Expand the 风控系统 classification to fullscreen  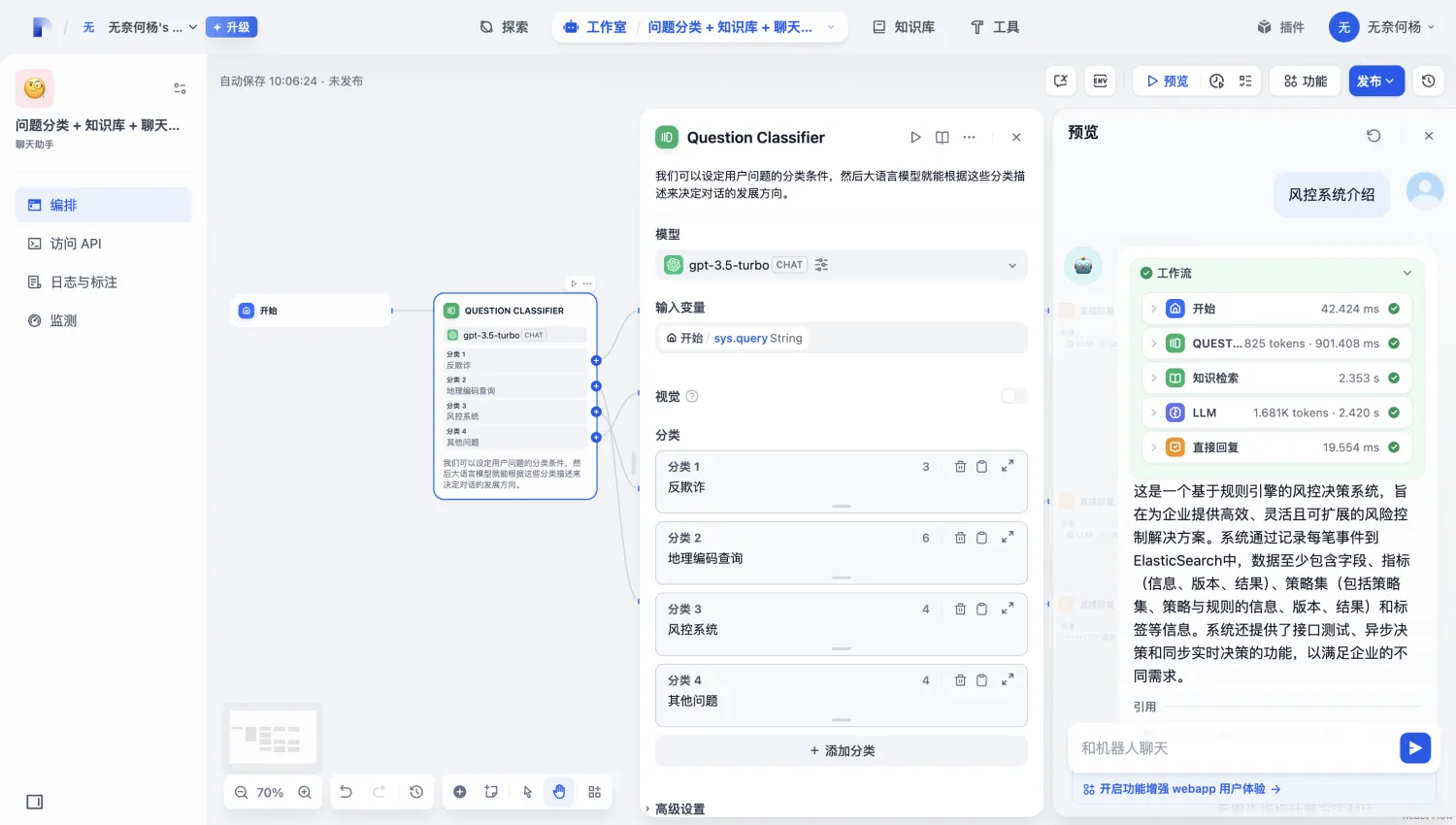coord(1007,608)
